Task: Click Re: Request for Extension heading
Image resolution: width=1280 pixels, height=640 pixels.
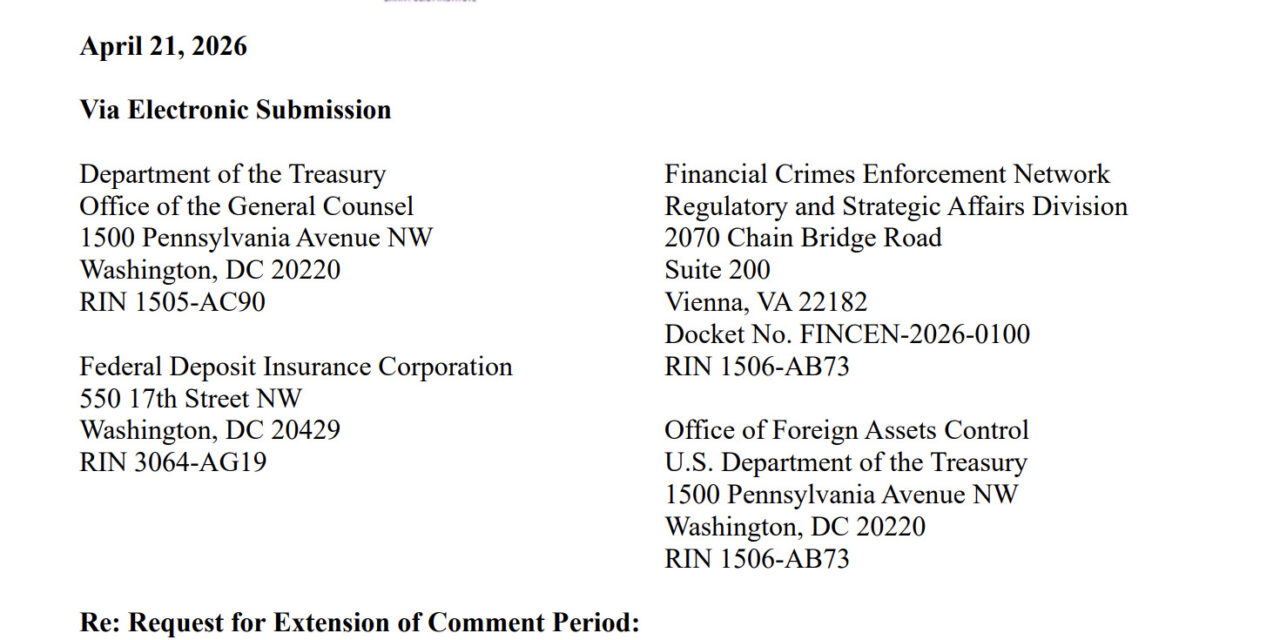Action: click(359, 622)
